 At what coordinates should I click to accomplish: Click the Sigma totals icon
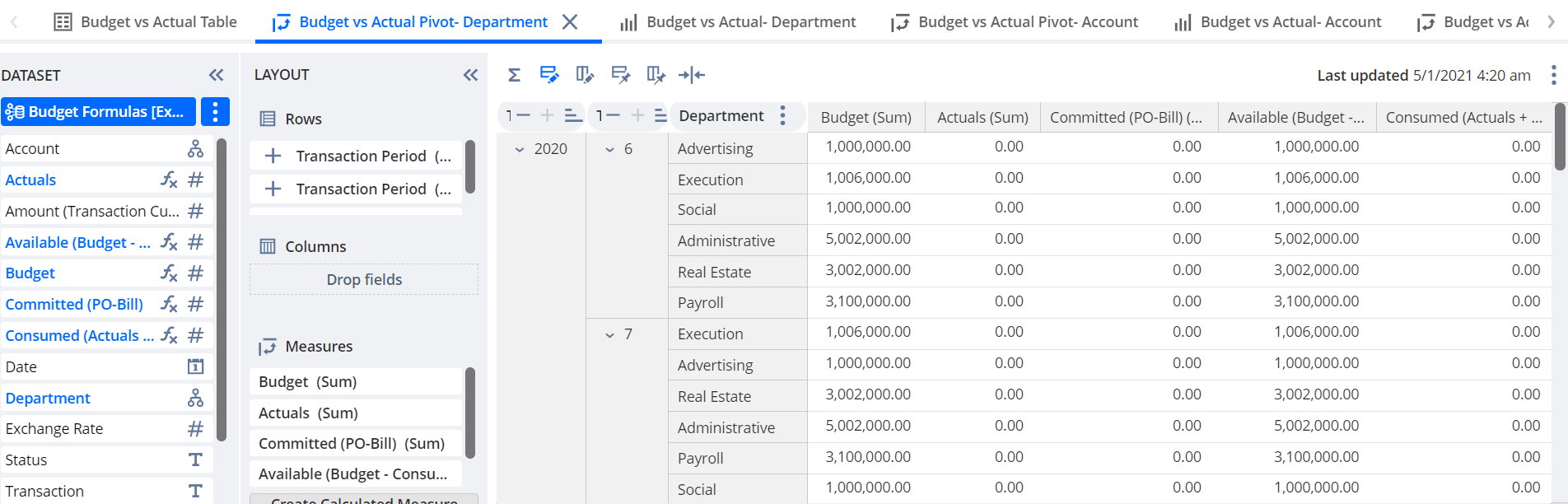(x=514, y=75)
